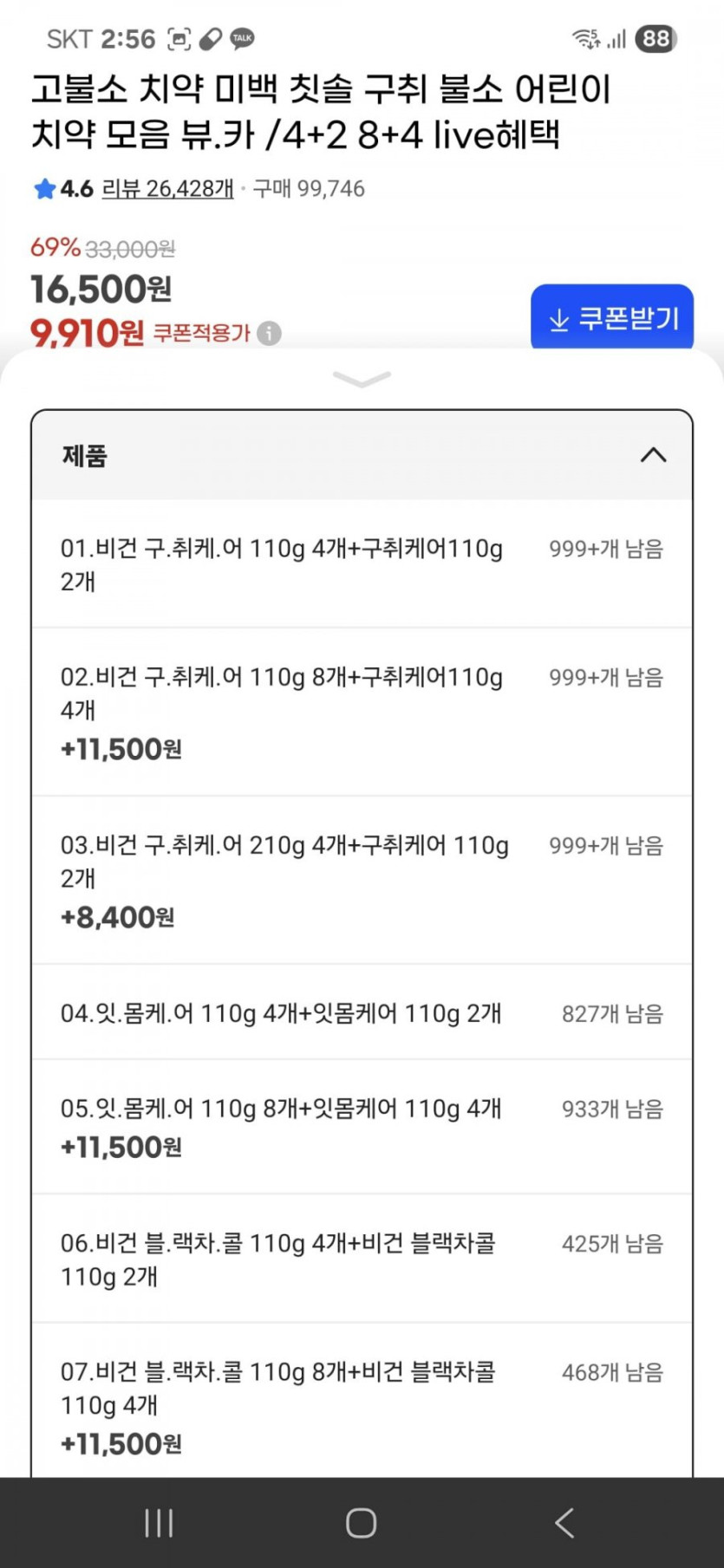Click the 쿠폰받기 download button
This screenshot has width=724, height=1568.
pyautogui.click(x=612, y=318)
